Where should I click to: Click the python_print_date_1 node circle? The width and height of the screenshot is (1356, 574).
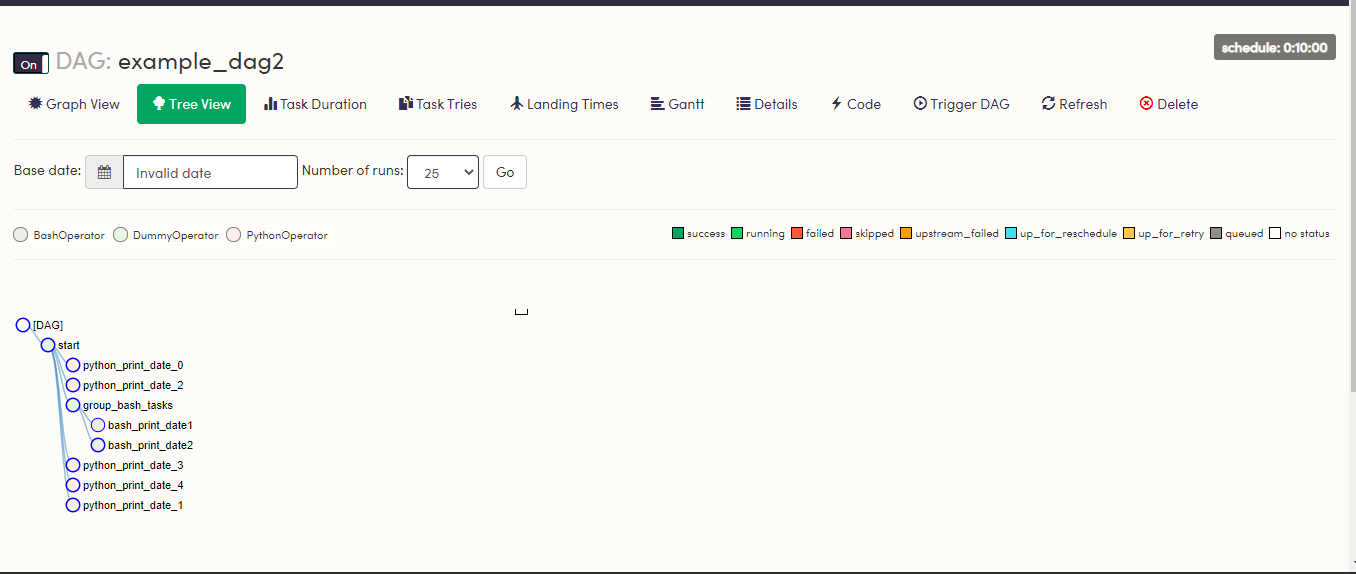(73, 505)
